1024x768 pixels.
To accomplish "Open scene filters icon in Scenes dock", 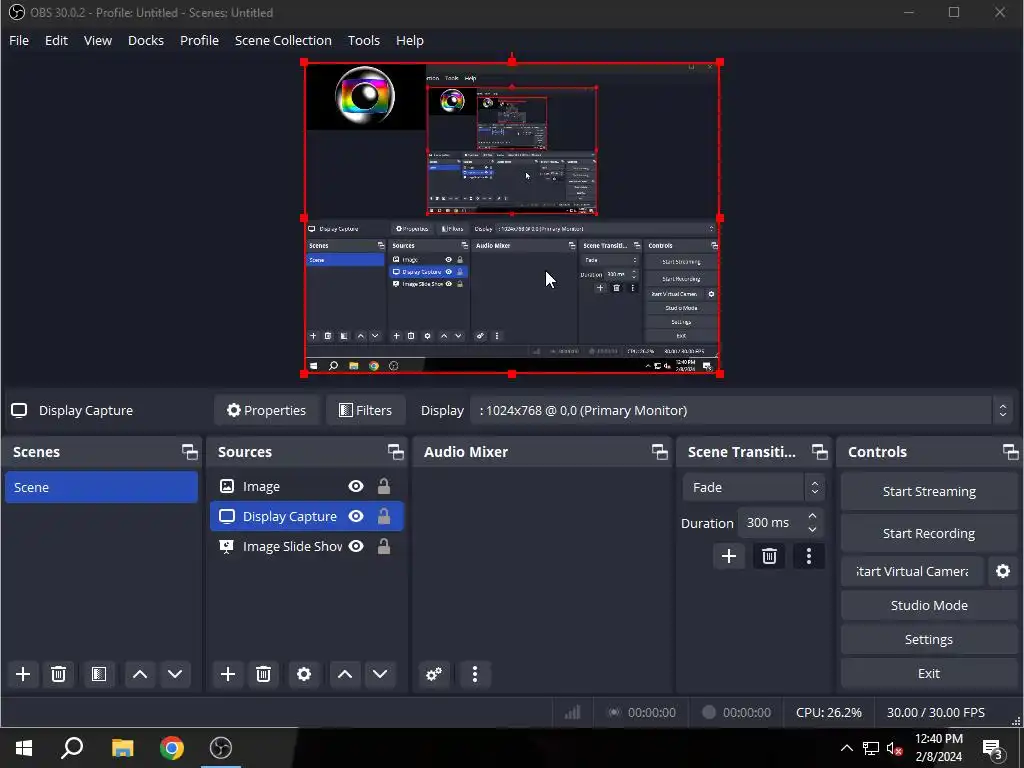I will coord(99,674).
